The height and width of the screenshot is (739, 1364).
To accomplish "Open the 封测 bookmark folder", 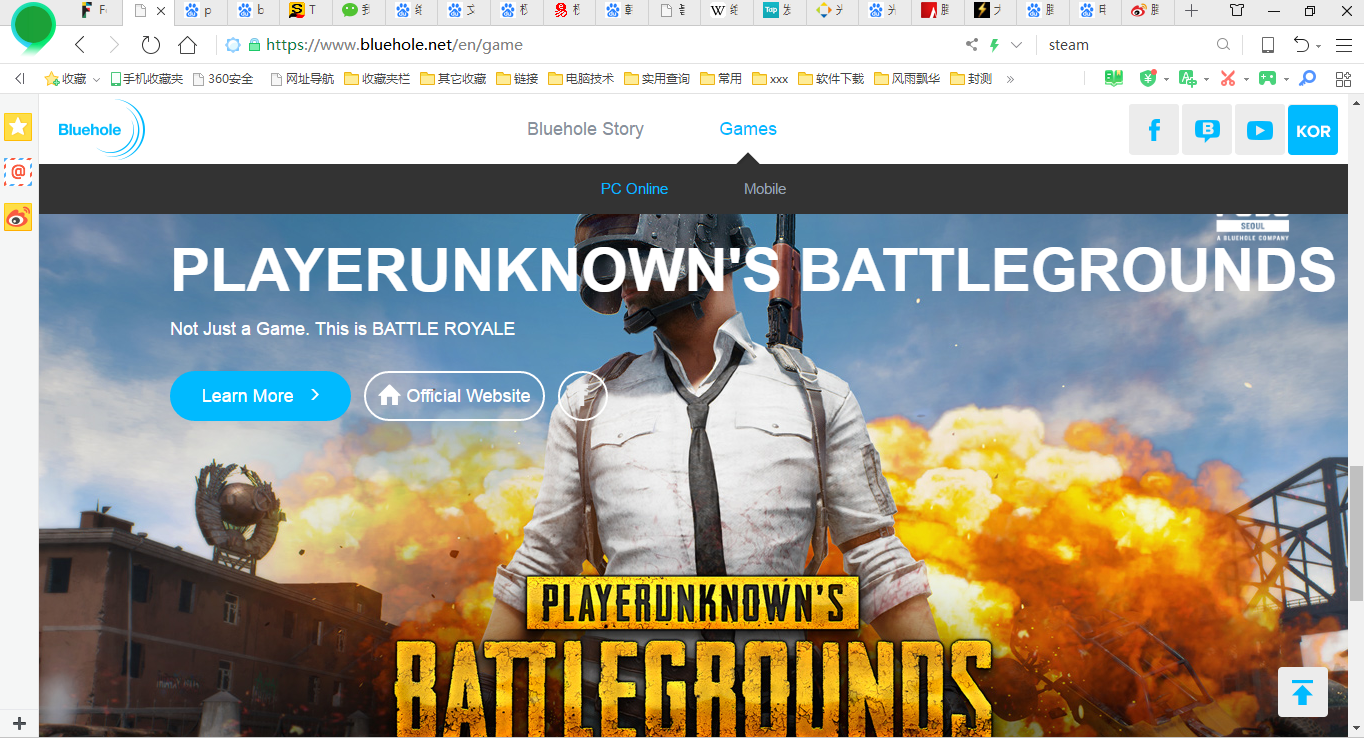I will 971,79.
